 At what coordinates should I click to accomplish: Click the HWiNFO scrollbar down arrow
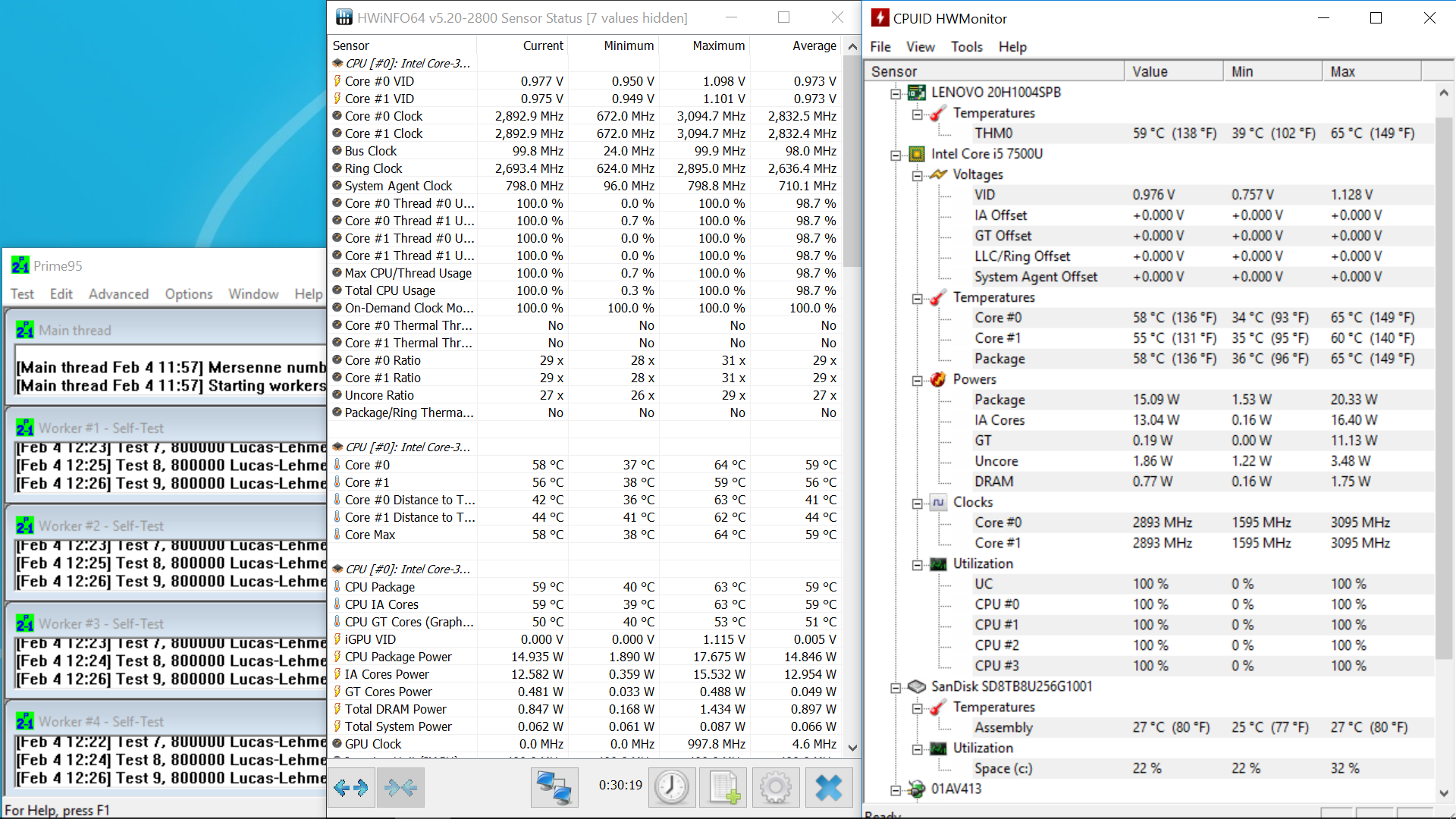coord(852,748)
